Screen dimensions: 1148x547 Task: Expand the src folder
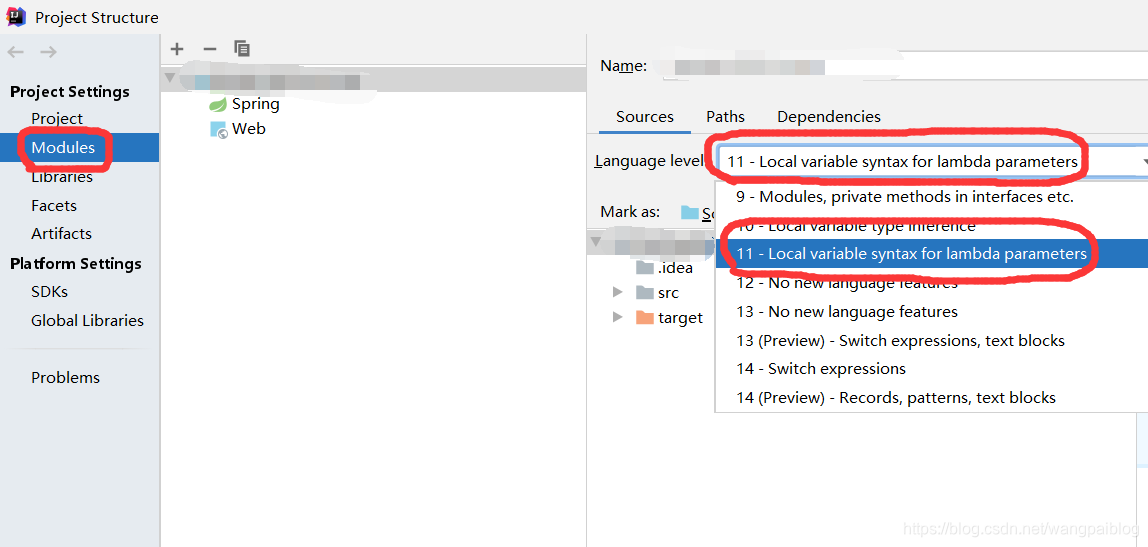(619, 292)
